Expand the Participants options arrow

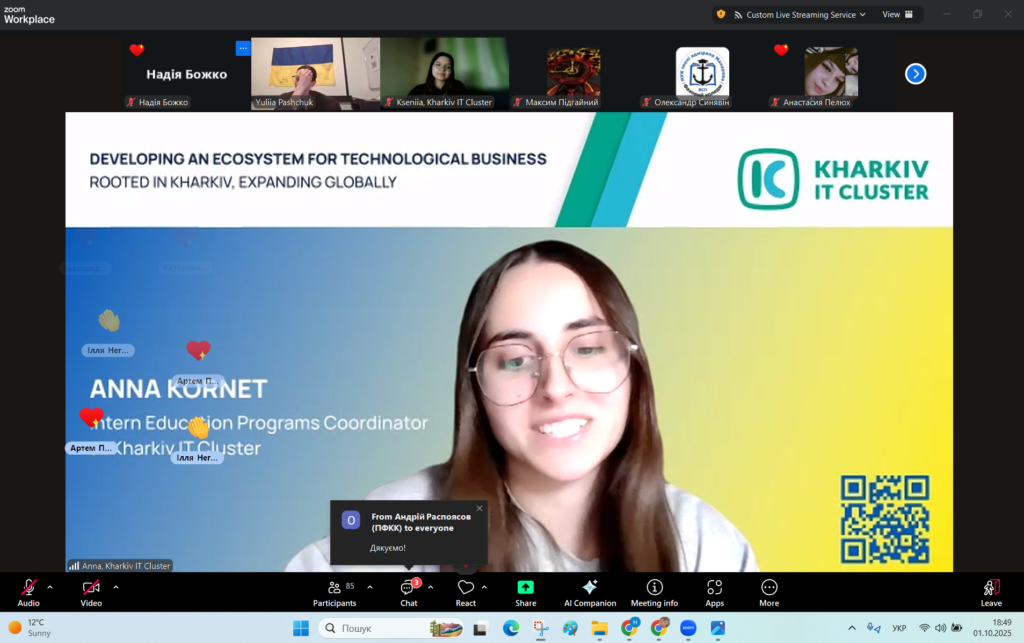370,587
